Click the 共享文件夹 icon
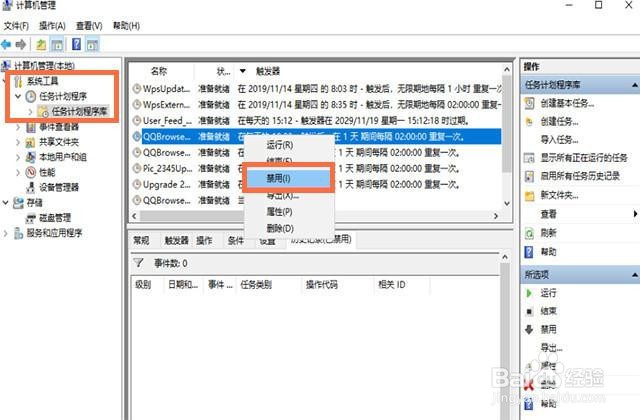 31,142
